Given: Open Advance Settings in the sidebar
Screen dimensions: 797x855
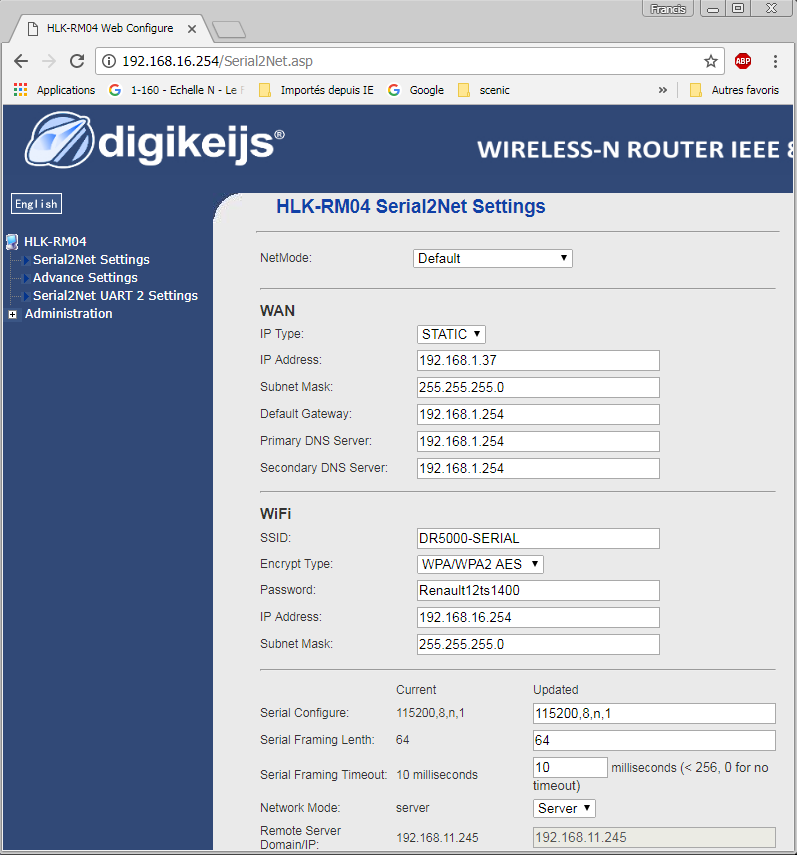Looking at the screenshot, I should coord(85,278).
